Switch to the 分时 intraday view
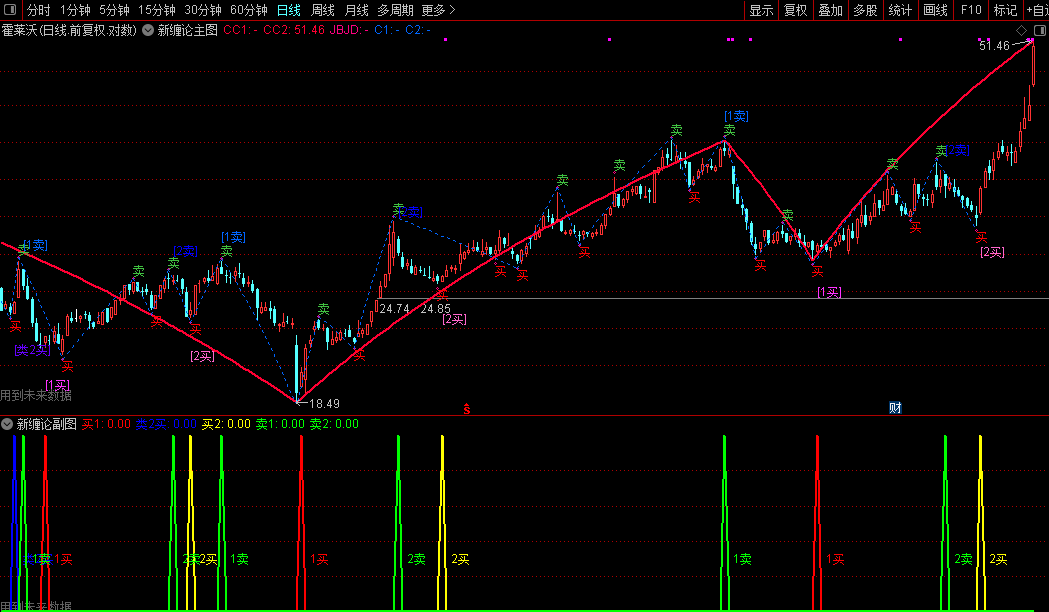1049x612 pixels. (x=38, y=10)
